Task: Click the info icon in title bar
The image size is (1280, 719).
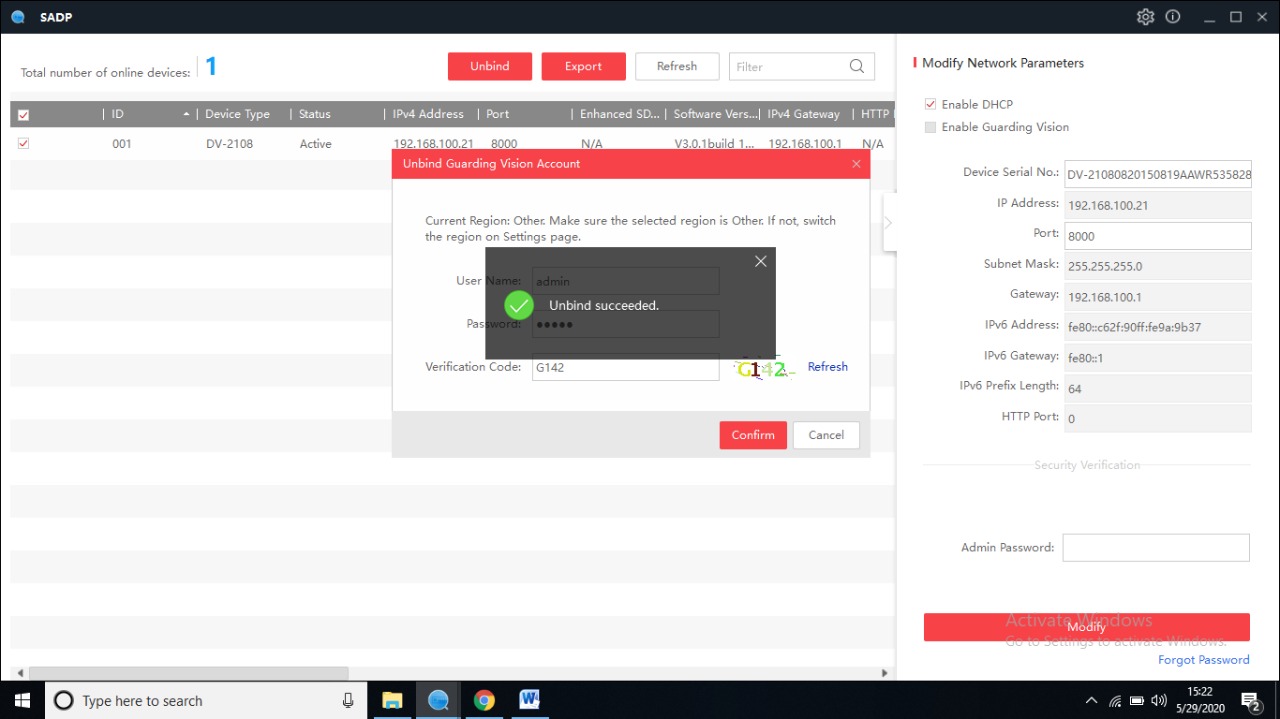Action: pyautogui.click(x=1173, y=17)
